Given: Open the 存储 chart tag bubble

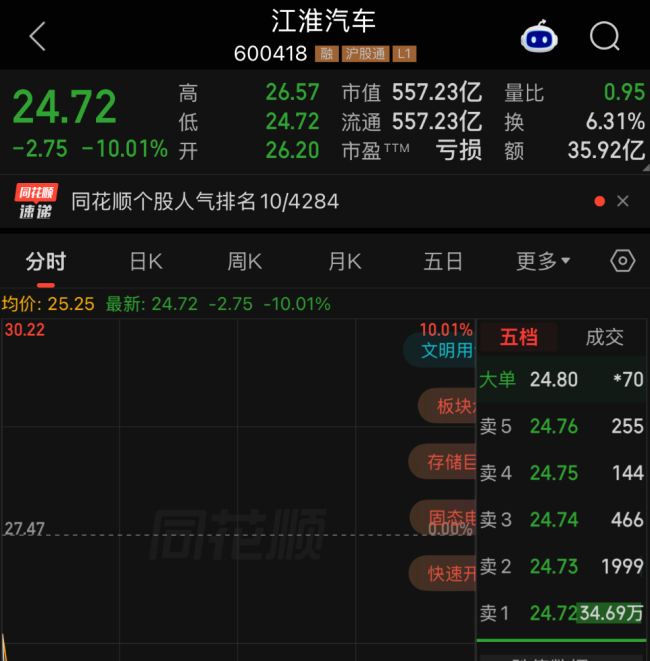Looking at the screenshot, I should point(442,462).
